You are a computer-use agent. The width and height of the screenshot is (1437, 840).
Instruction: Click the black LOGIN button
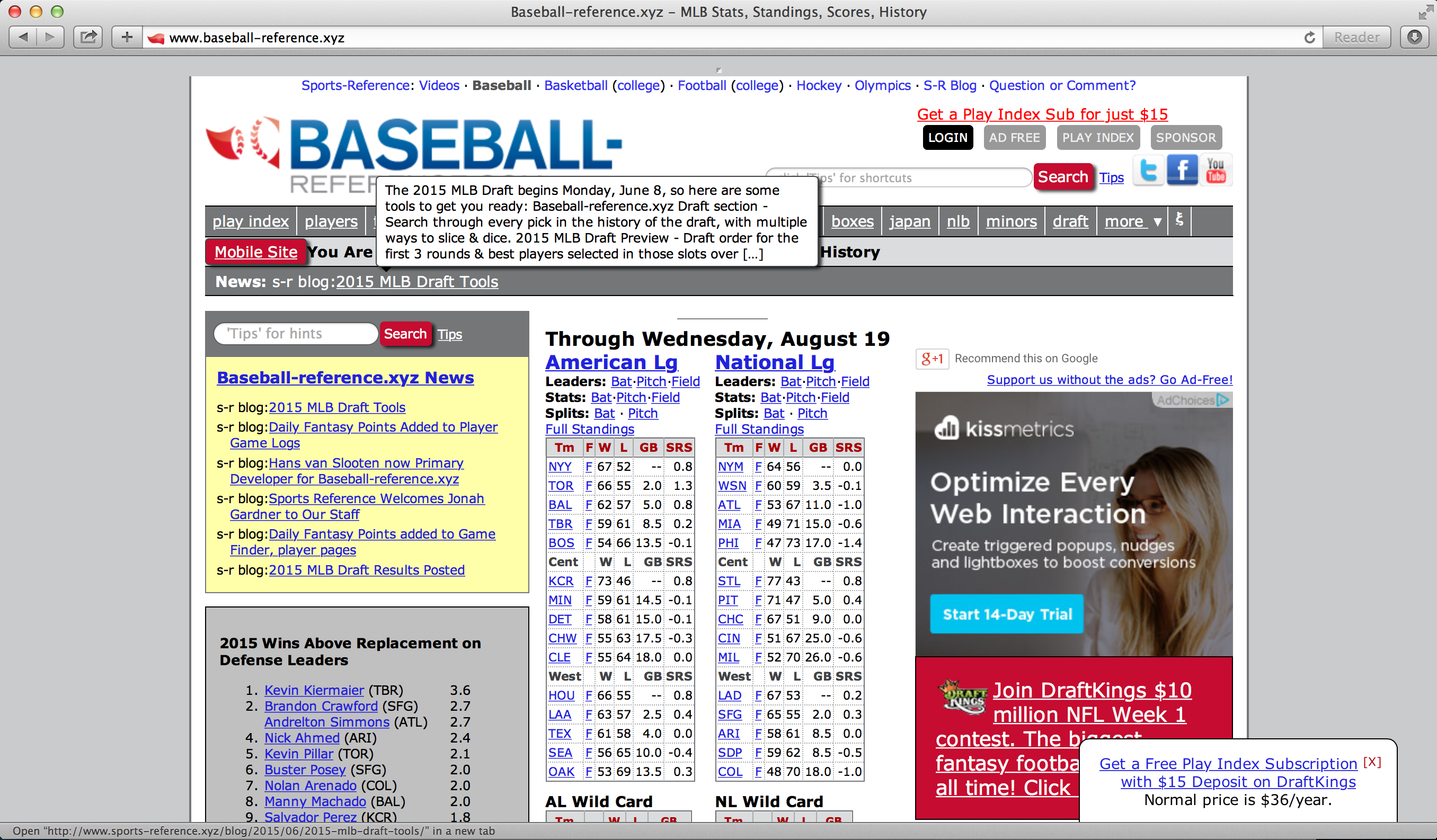click(947, 137)
